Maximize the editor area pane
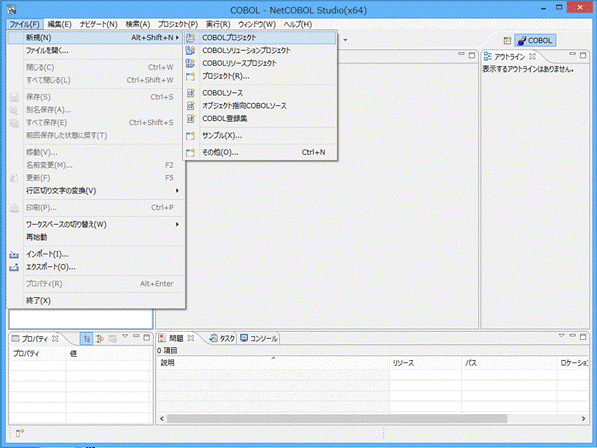Viewport: 597px width, 448px height. click(x=472, y=55)
